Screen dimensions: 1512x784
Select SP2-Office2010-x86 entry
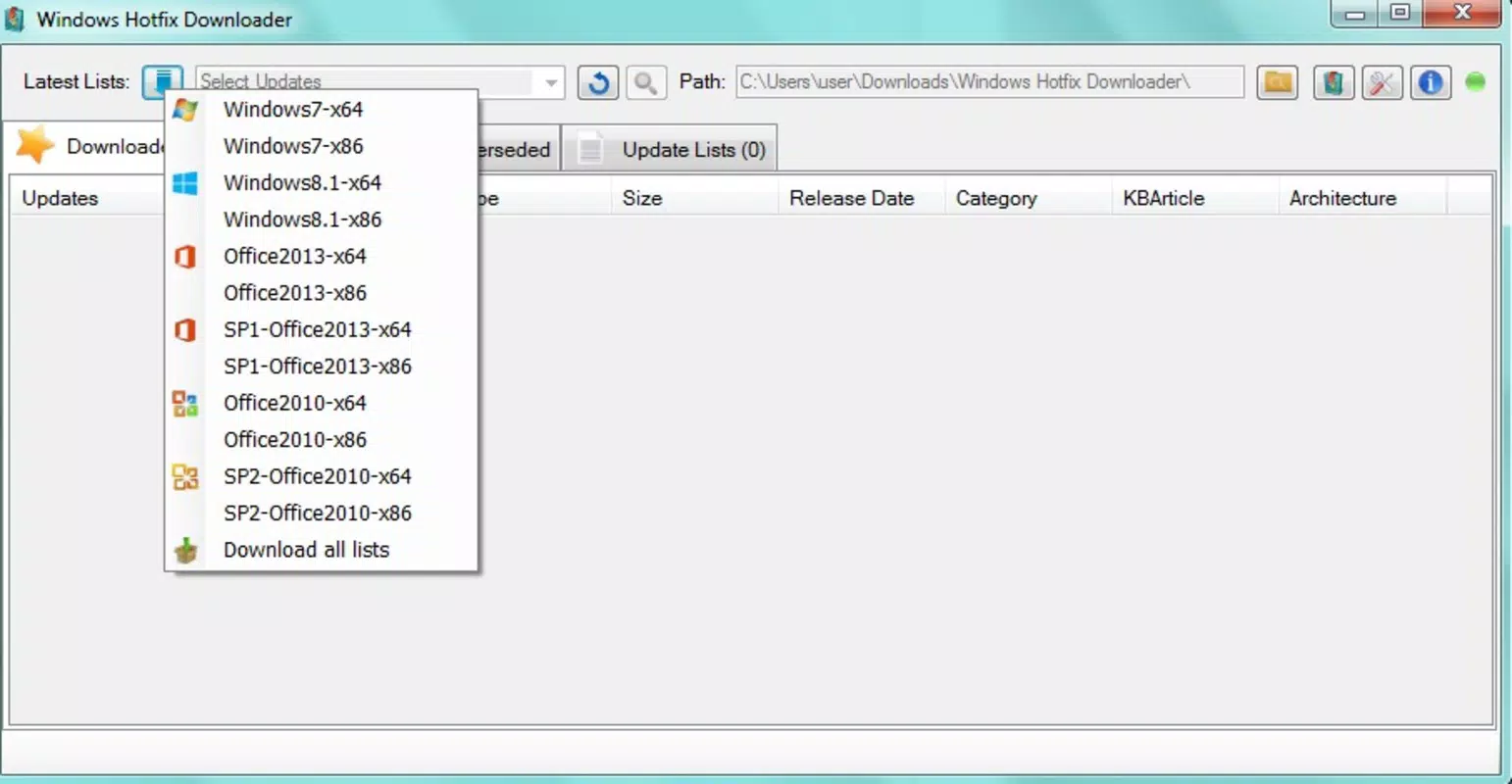[x=322, y=514]
